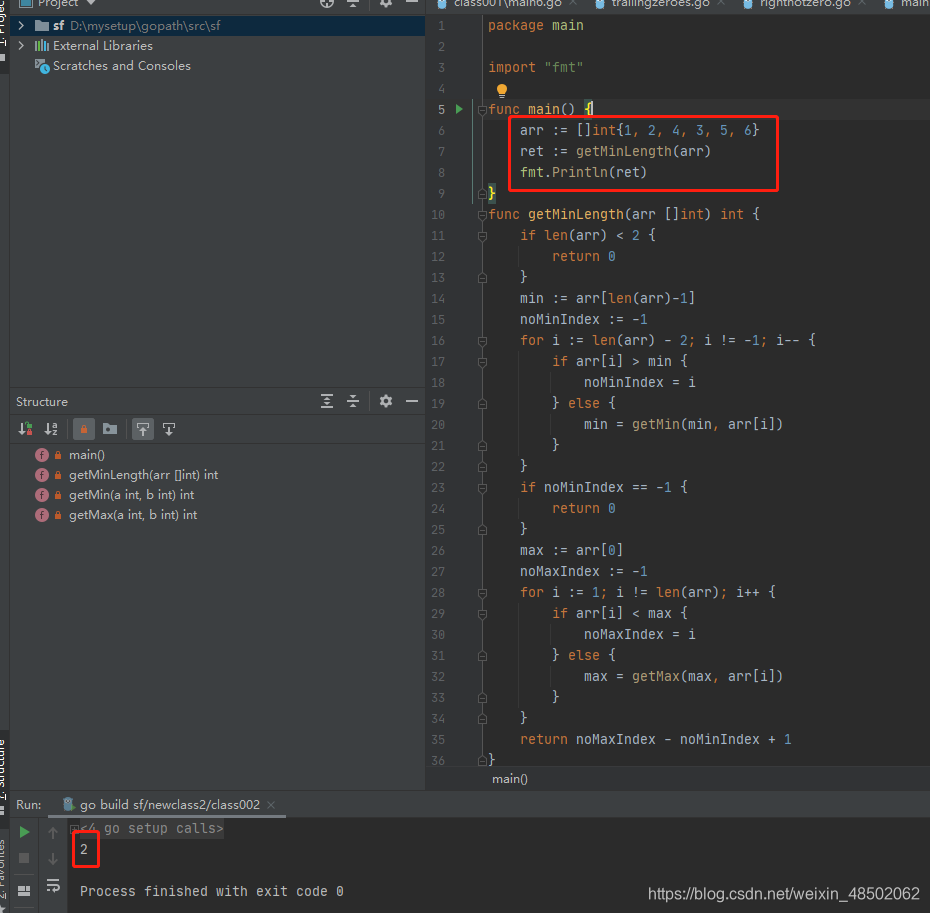Switch to righthotzero.go editor tab
The height and width of the screenshot is (913, 930).
coord(805,4)
